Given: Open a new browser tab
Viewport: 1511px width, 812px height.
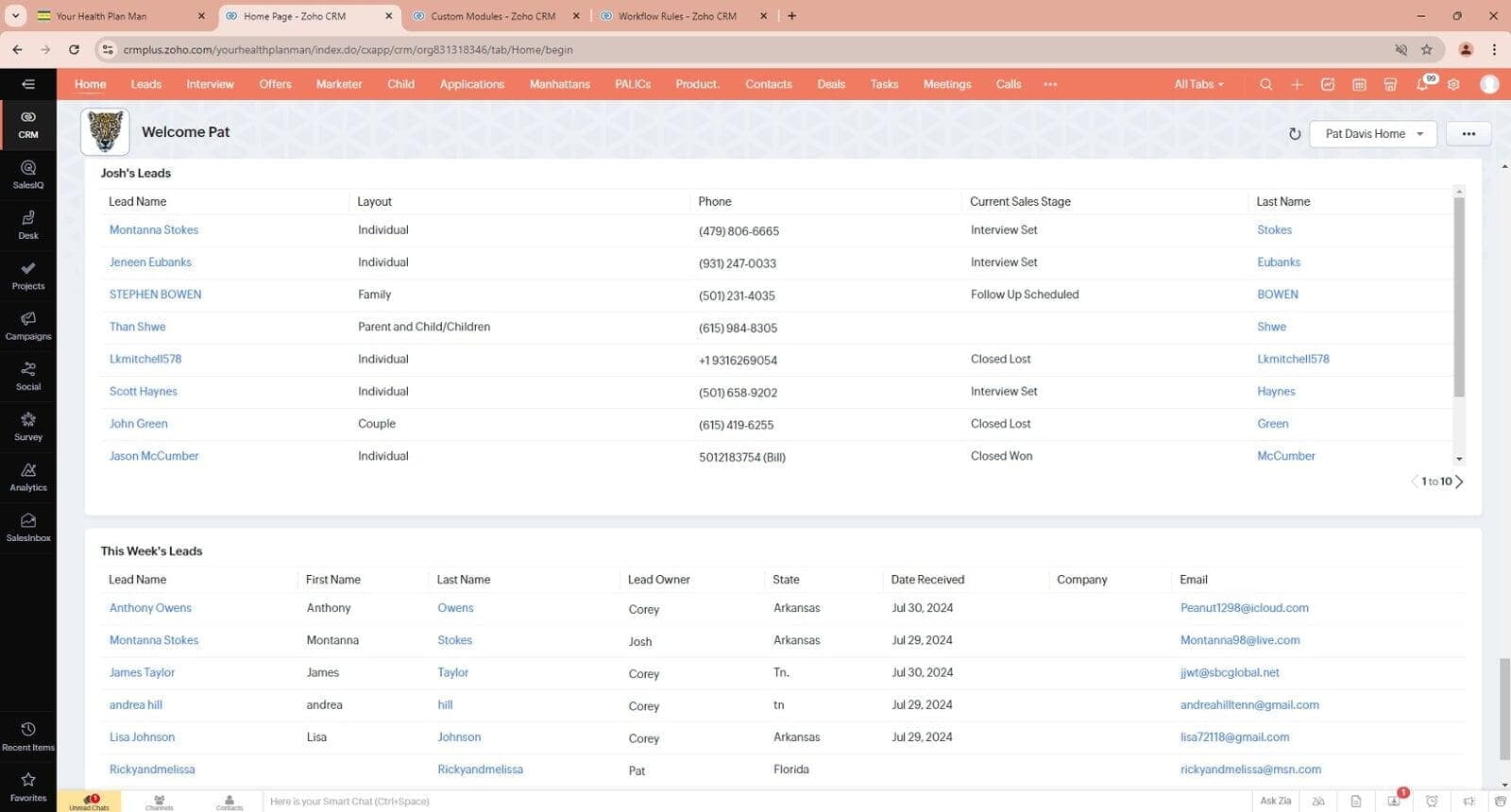Looking at the screenshot, I should [791, 16].
